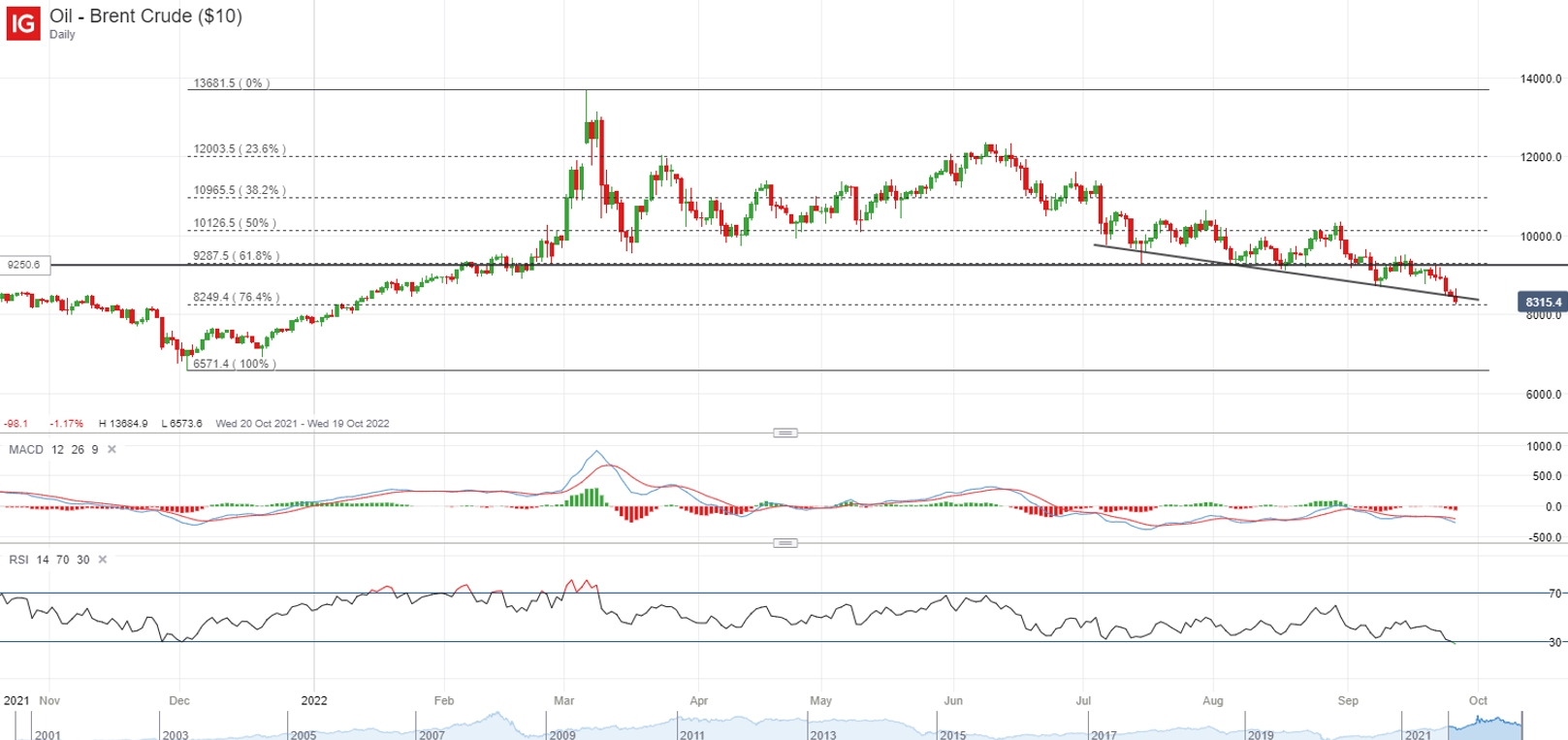Click the 2022 label on time axis
Screen dimensions: 1568x740
coord(314,700)
